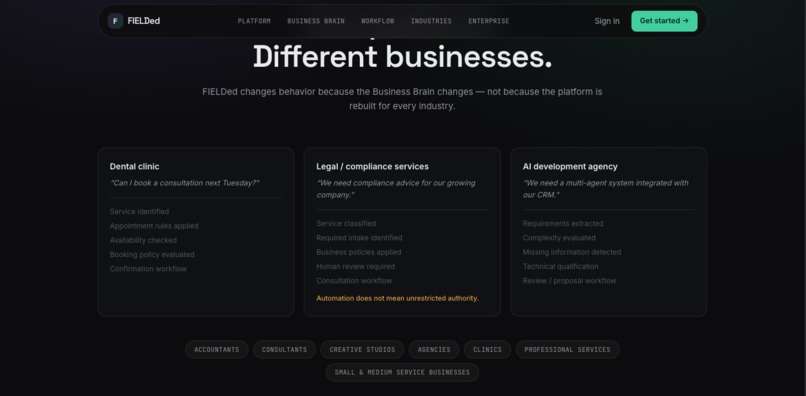806x396 pixels.
Task: Click 'Review / proposal workflow' line
Action: pos(569,281)
